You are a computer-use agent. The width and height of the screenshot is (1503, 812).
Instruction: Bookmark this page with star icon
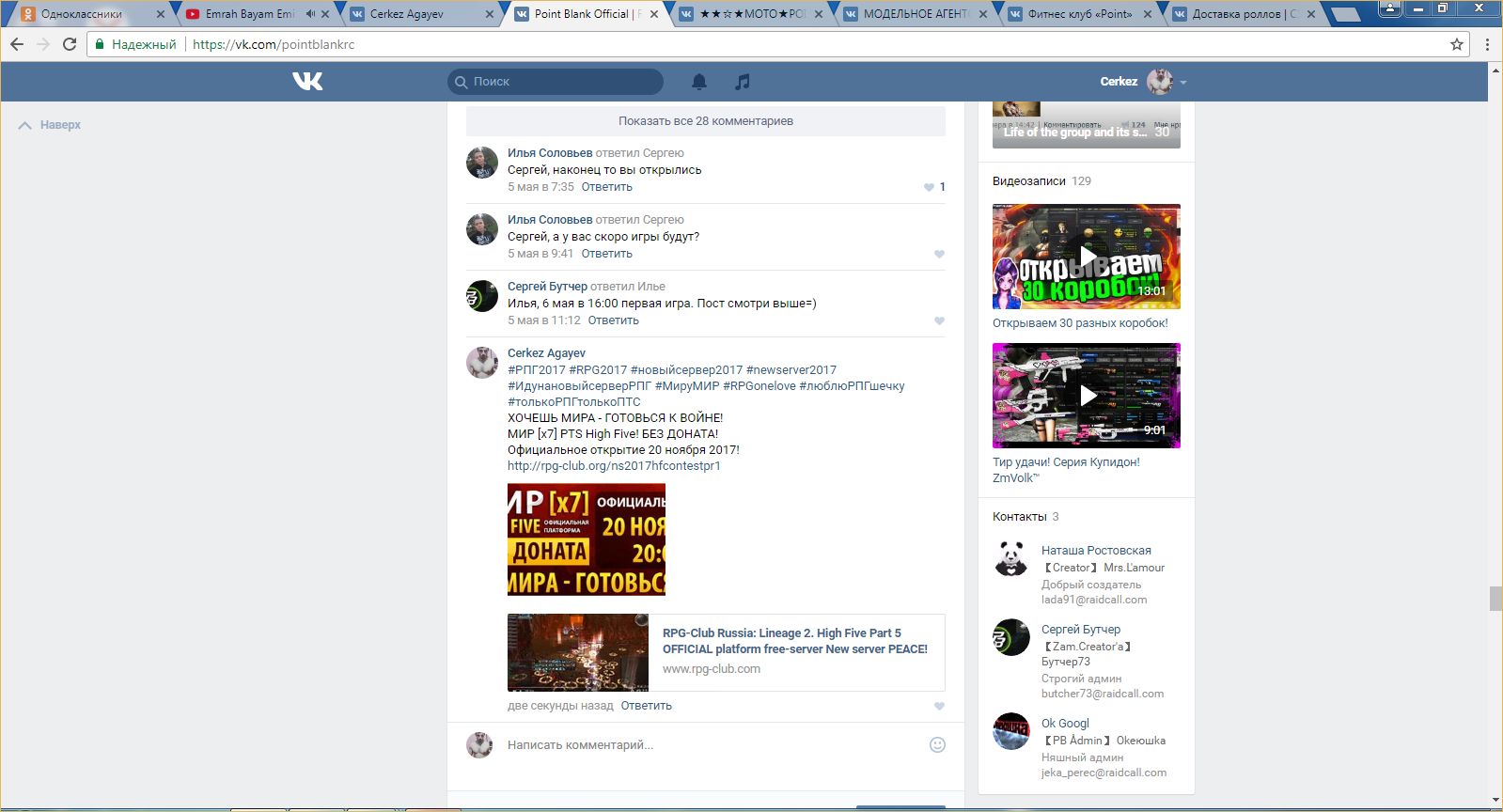pyautogui.click(x=1457, y=44)
